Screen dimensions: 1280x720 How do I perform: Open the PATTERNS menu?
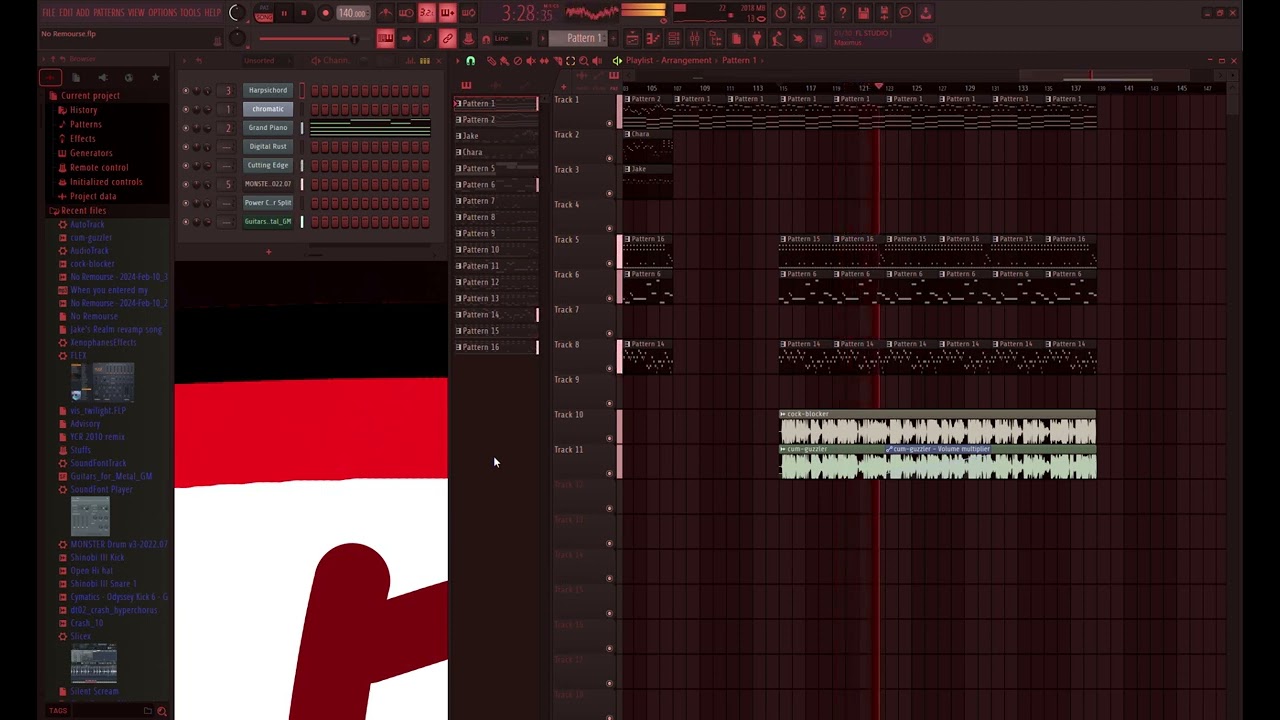[108, 13]
